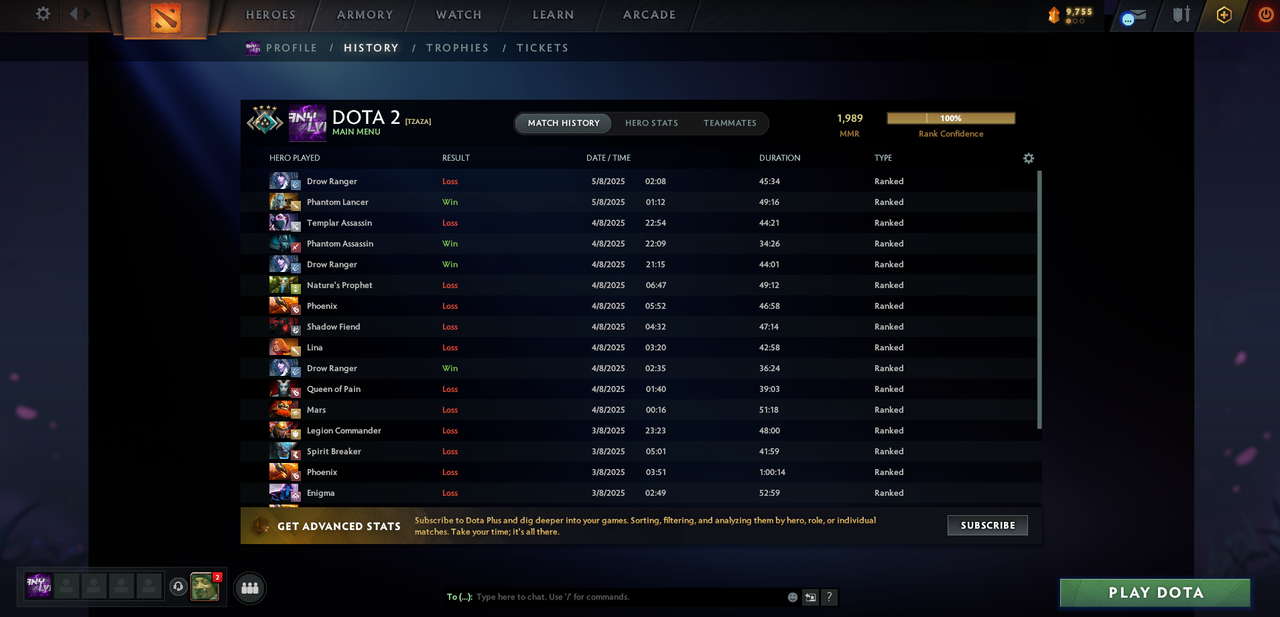Open the Trophies profile section
Image resolution: width=1280 pixels, height=617 pixels.
pyautogui.click(x=458, y=48)
